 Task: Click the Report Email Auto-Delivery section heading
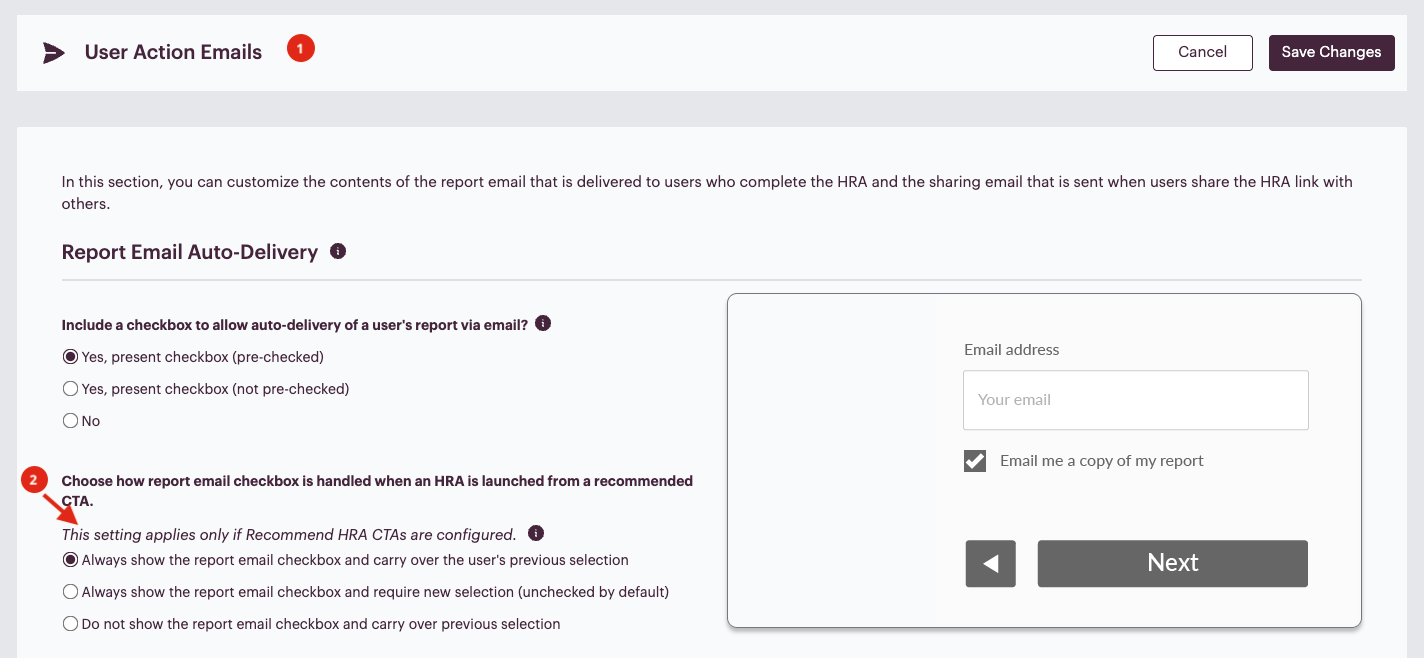(x=190, y=252)
